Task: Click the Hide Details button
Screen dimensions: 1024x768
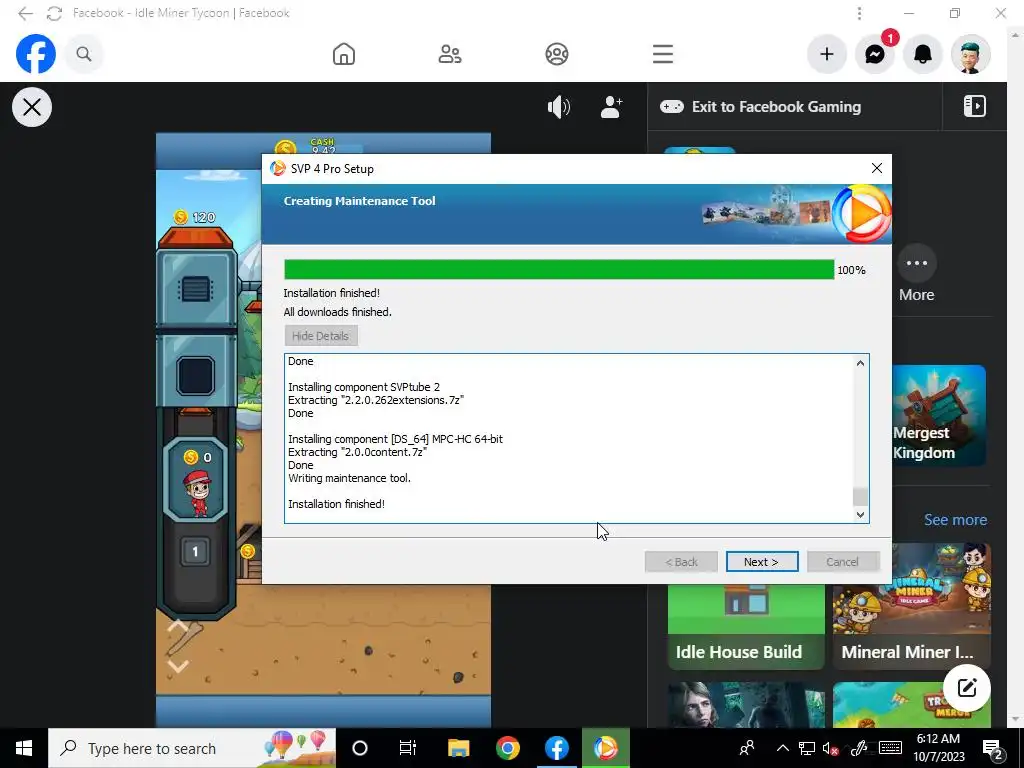Action: point(321,336)
